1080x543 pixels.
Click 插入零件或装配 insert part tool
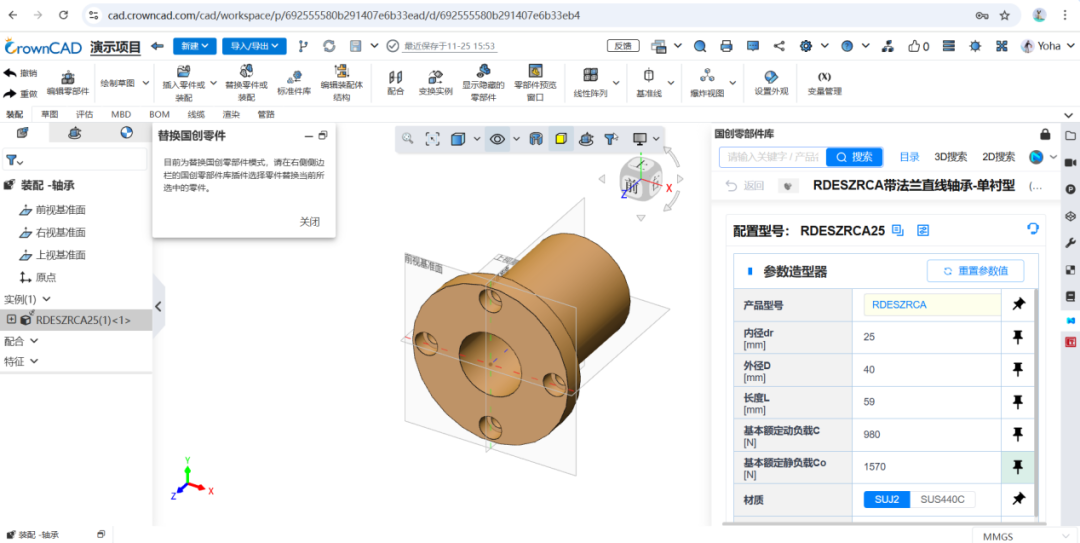pos(183,83)
